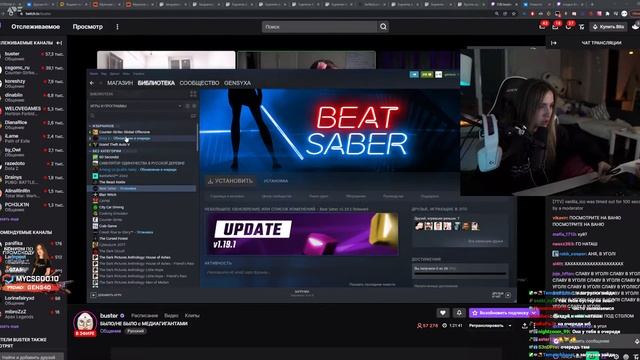Open Клипы tab on buster channel
The height and width of the screenshot is (360, 640).
(x=192, y=316)
